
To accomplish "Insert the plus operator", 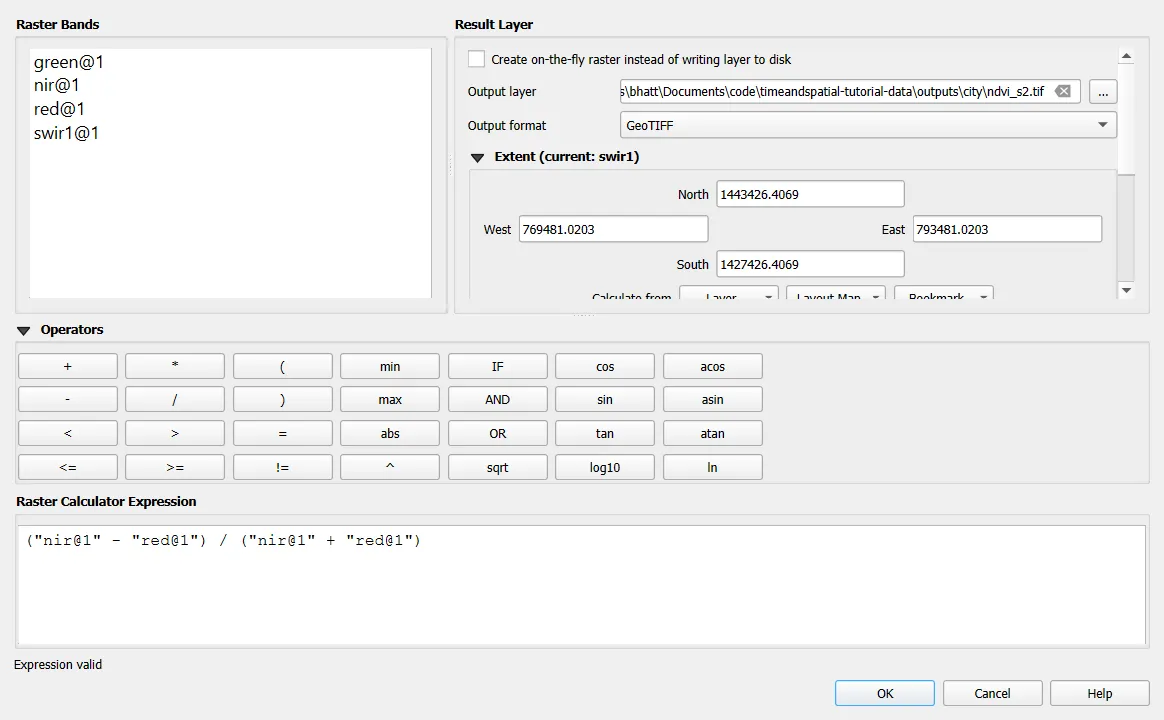I will tap(68, 366).
